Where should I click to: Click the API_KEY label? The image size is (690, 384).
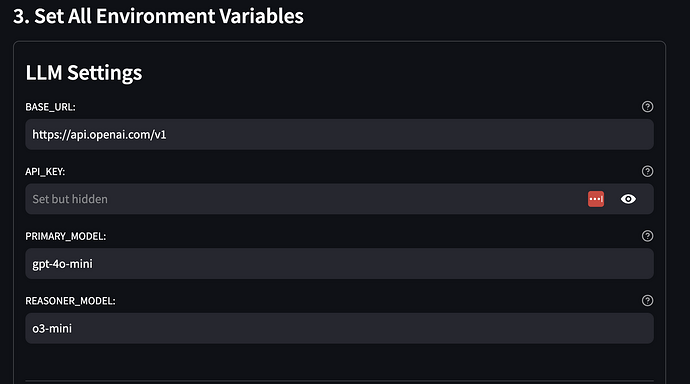pyautogui.click(x=45, y=172)
